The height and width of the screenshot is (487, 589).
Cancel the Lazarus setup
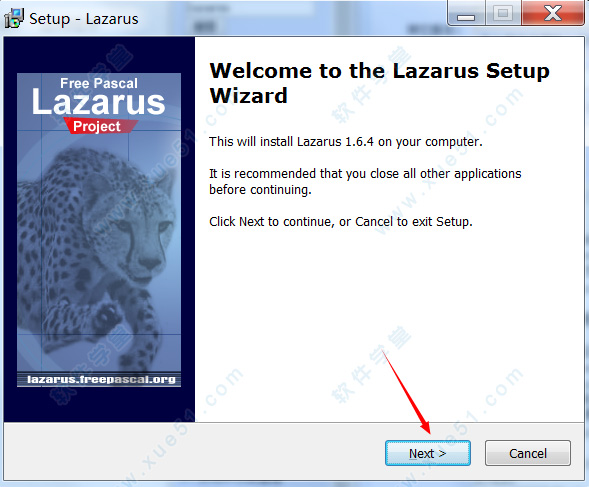pyautogui.click(x=528, y=453)
